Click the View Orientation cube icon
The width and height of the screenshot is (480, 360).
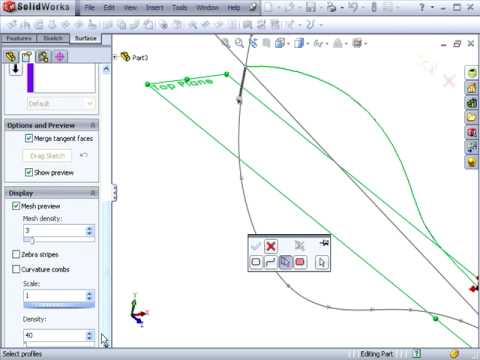pyautogui.click(x=280, y=43)
